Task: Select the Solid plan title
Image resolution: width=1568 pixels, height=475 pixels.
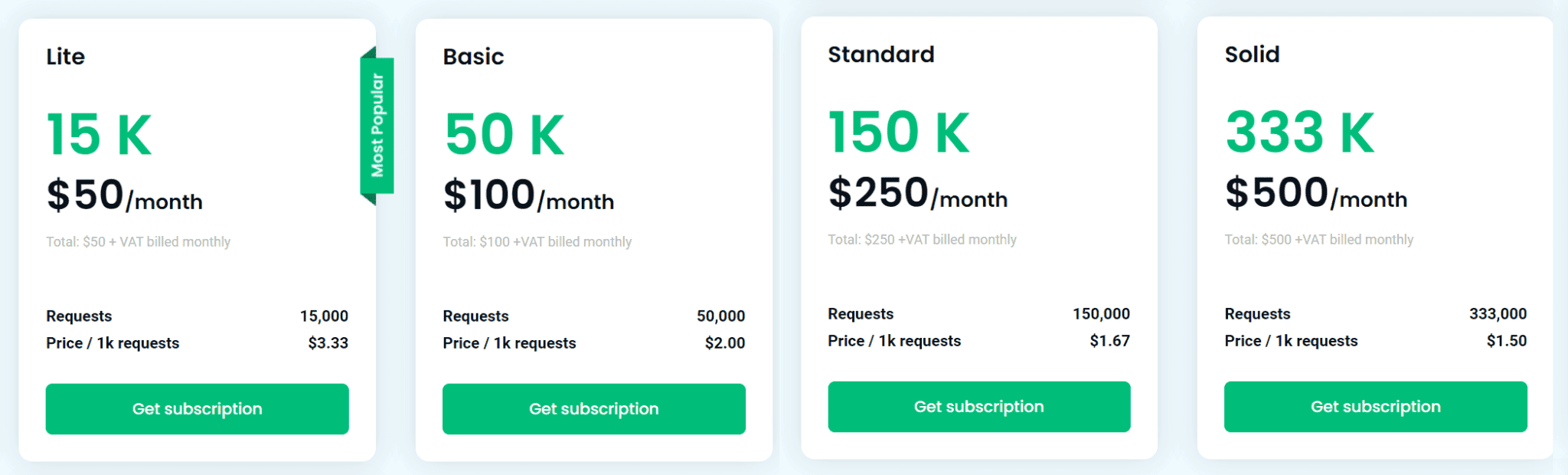Action: [1252, 54]
